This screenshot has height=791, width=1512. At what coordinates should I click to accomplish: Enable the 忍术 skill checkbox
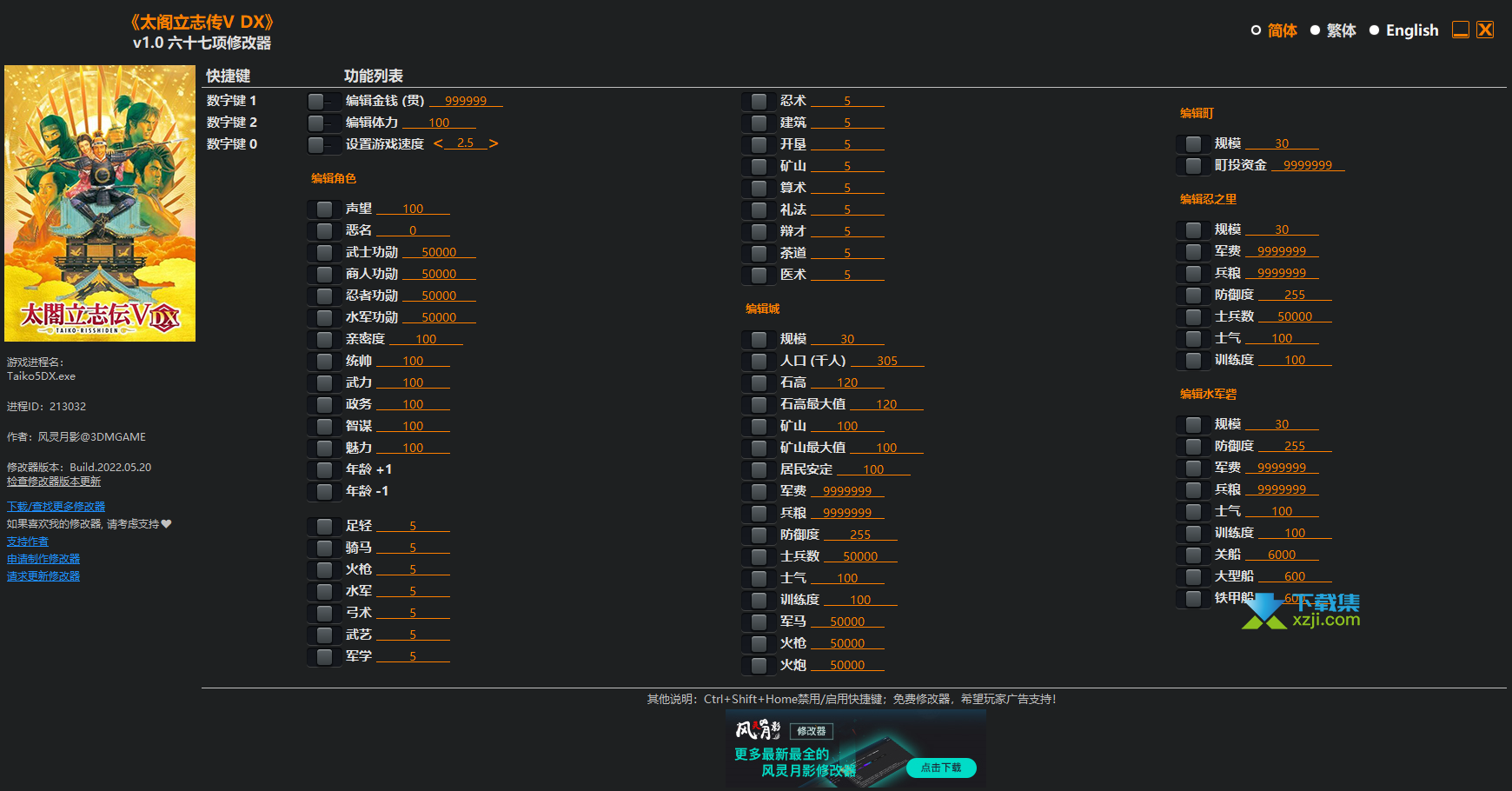(758, 101)
